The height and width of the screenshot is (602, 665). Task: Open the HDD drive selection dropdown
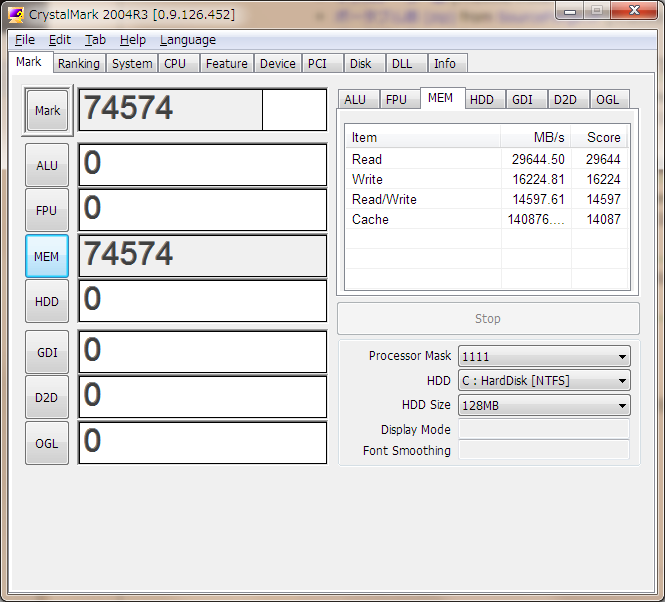(543, 380)
